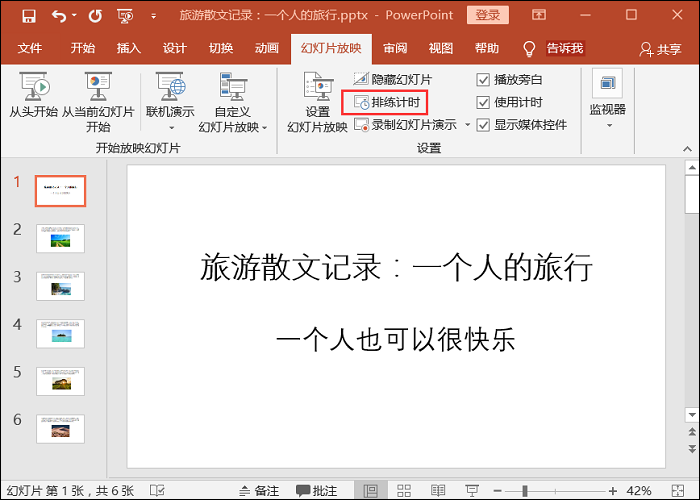Screen dimensions: 700x500
Task: Start slideshow with 从头开始 icon
Action: (34, 87)
